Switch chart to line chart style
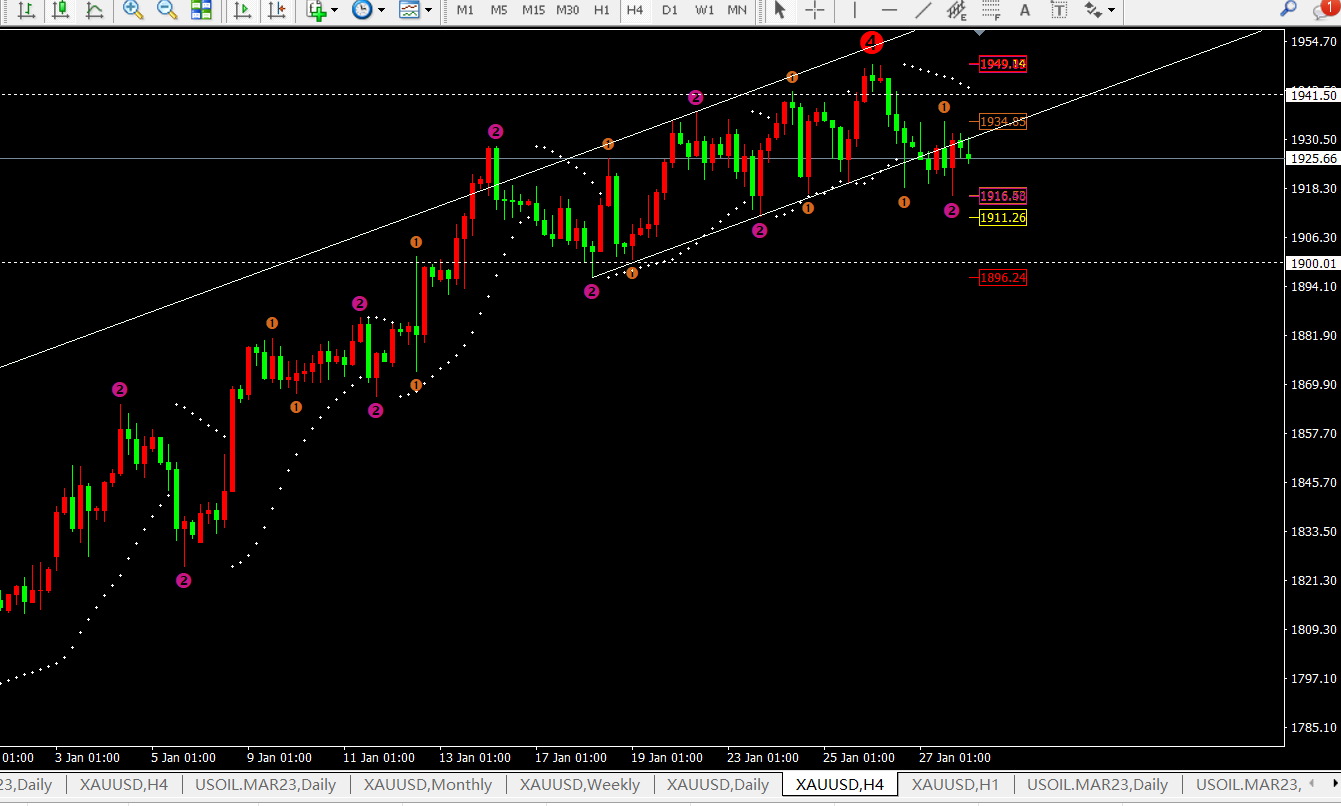Screen dimensions: 1341x806 point(94,11)
